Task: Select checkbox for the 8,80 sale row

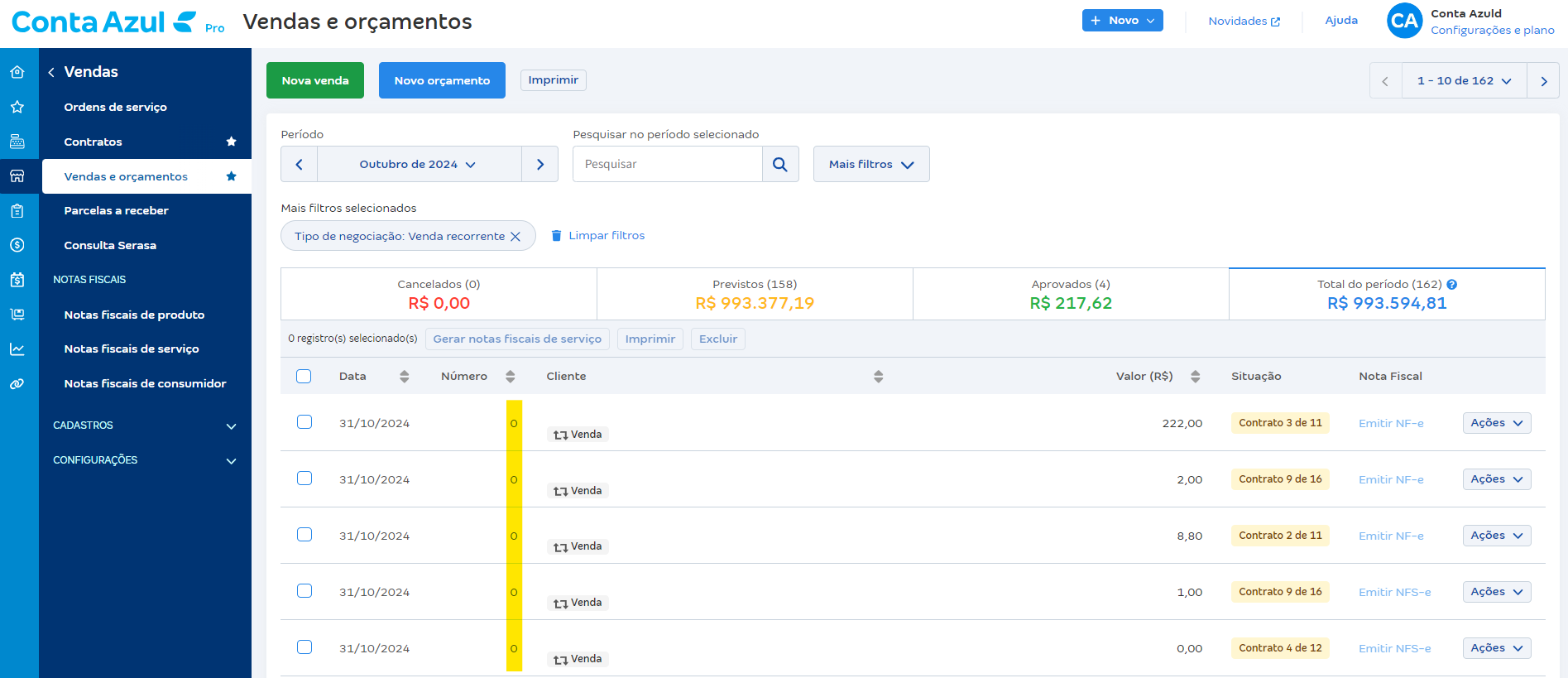Action: (304, 535)
